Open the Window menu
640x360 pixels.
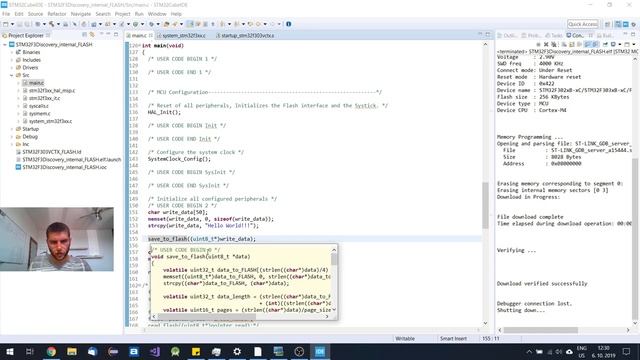(157, 14)
